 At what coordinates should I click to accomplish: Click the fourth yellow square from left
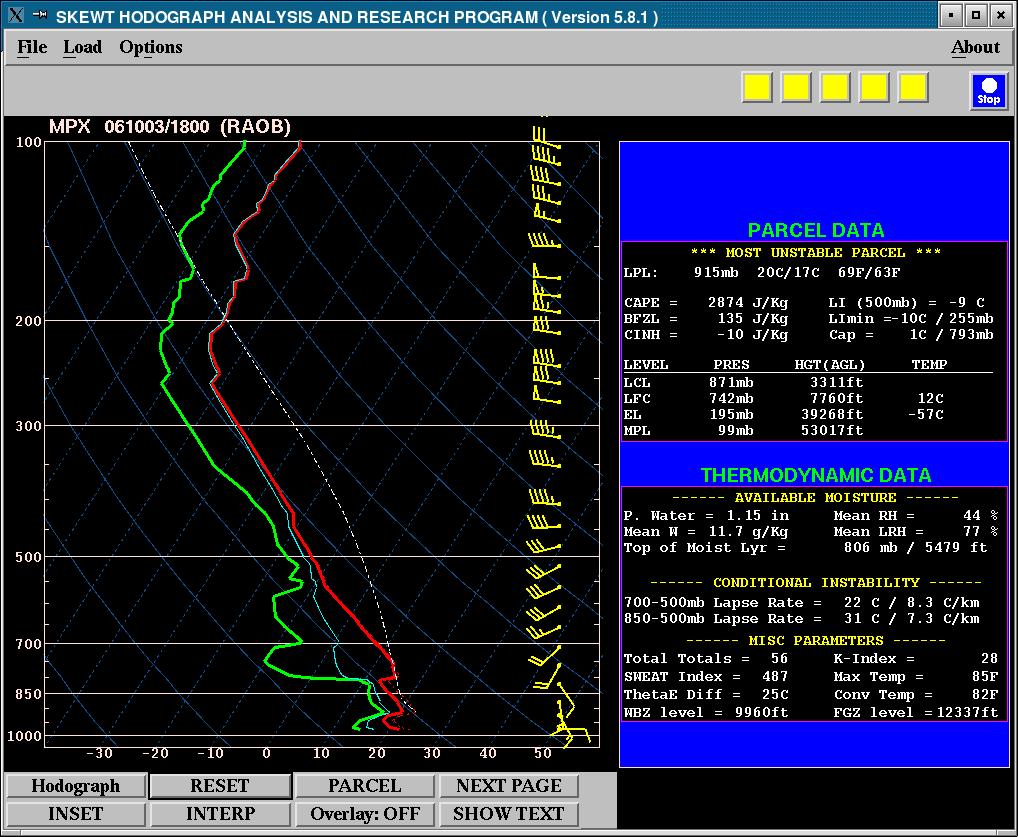874,88
